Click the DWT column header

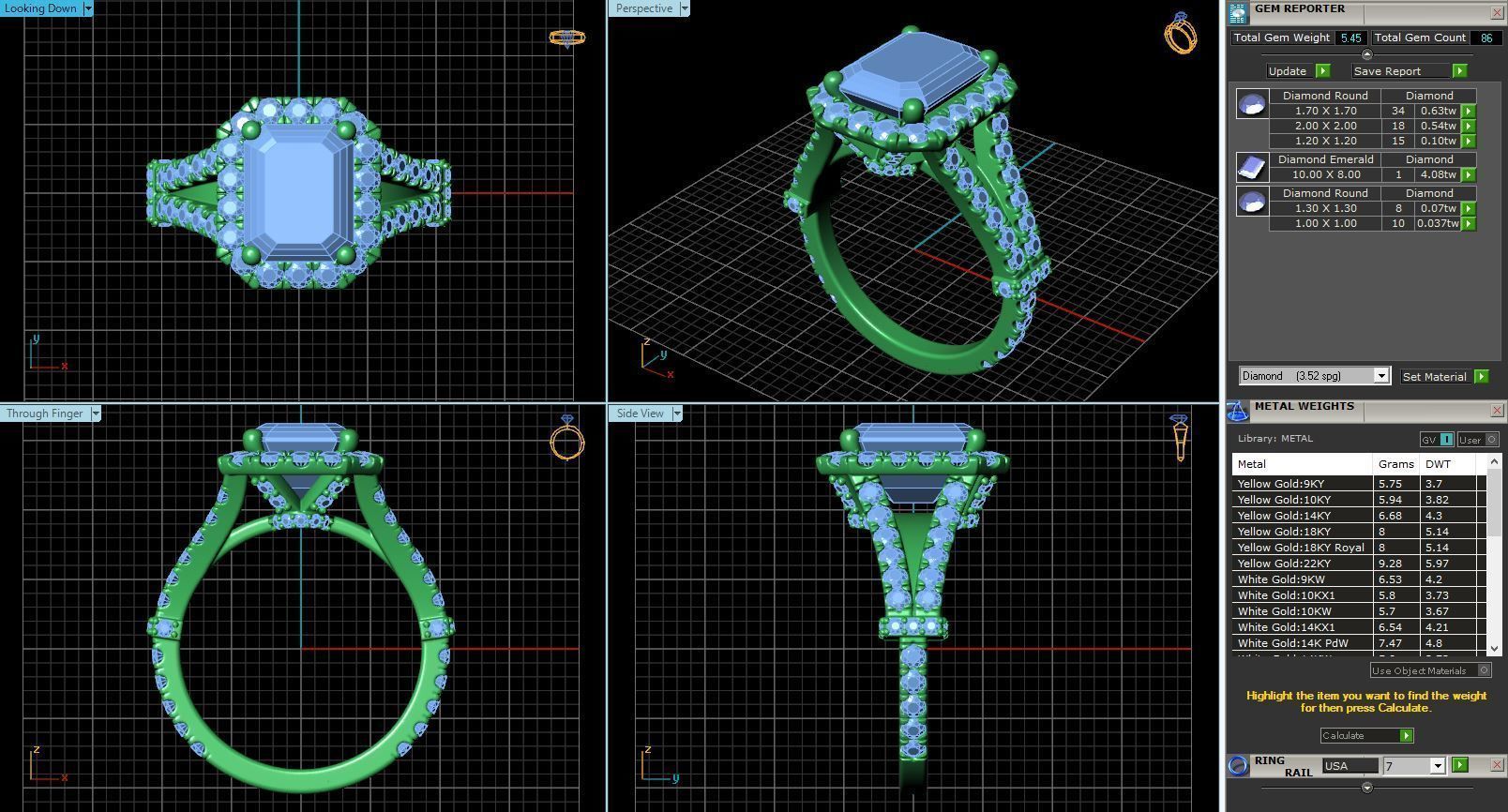[1448, 464]
